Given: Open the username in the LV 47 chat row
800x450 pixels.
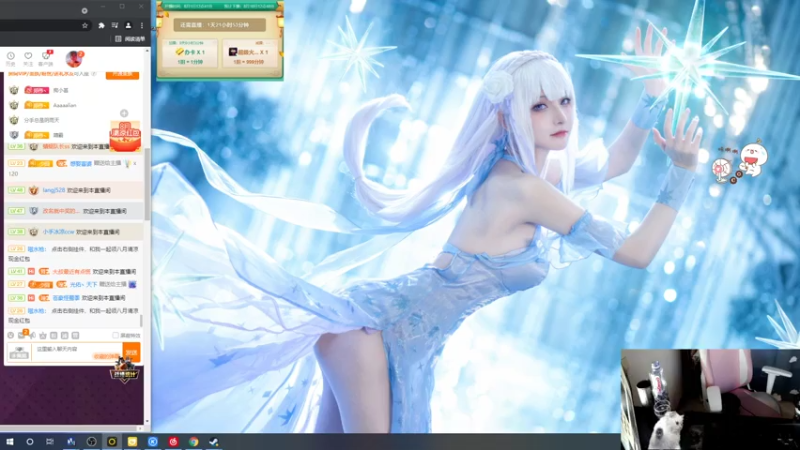Looking at the screenshot, I should [61, 211].
